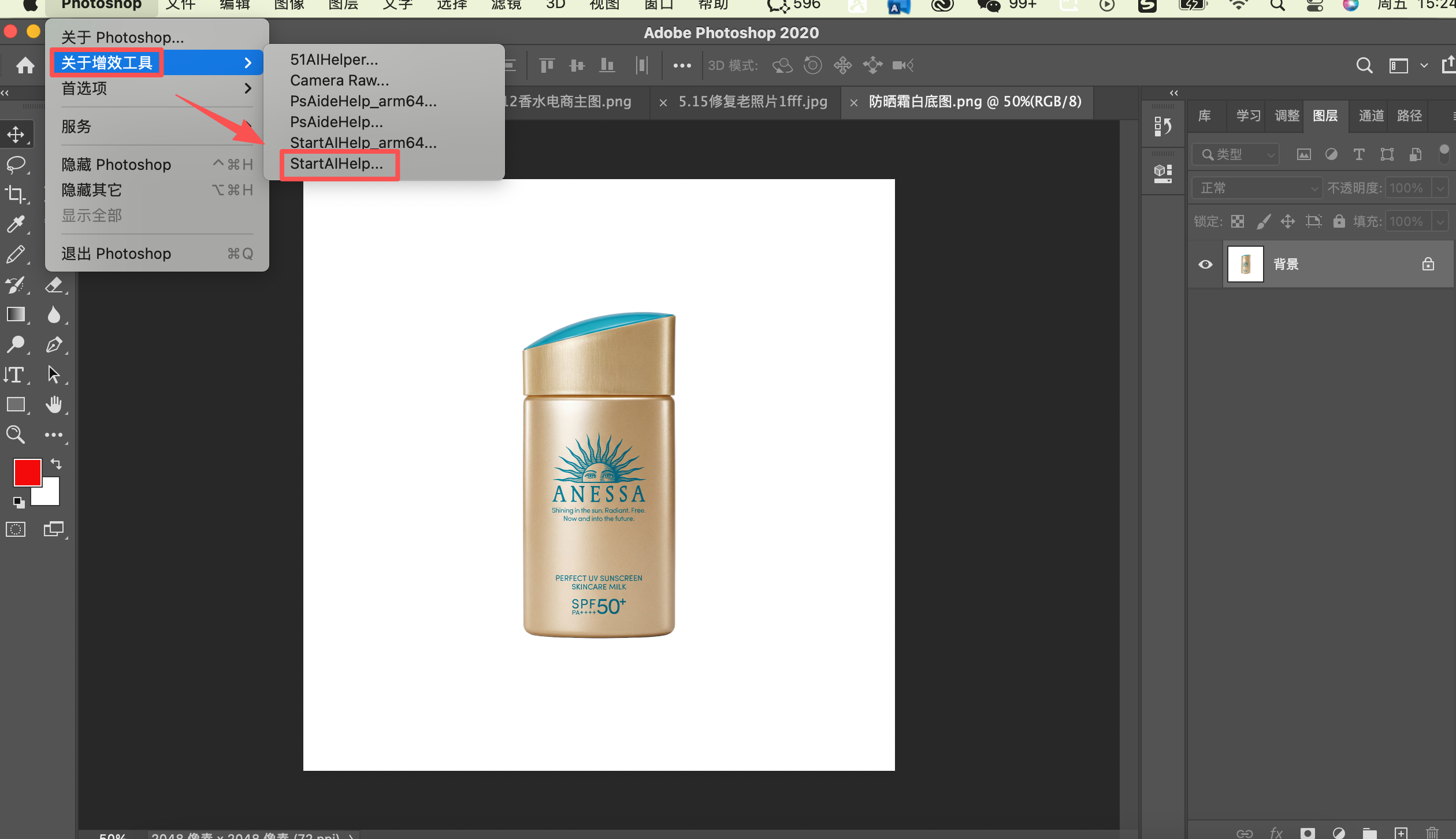Click the delete layer trash icon

[1432, 833]
